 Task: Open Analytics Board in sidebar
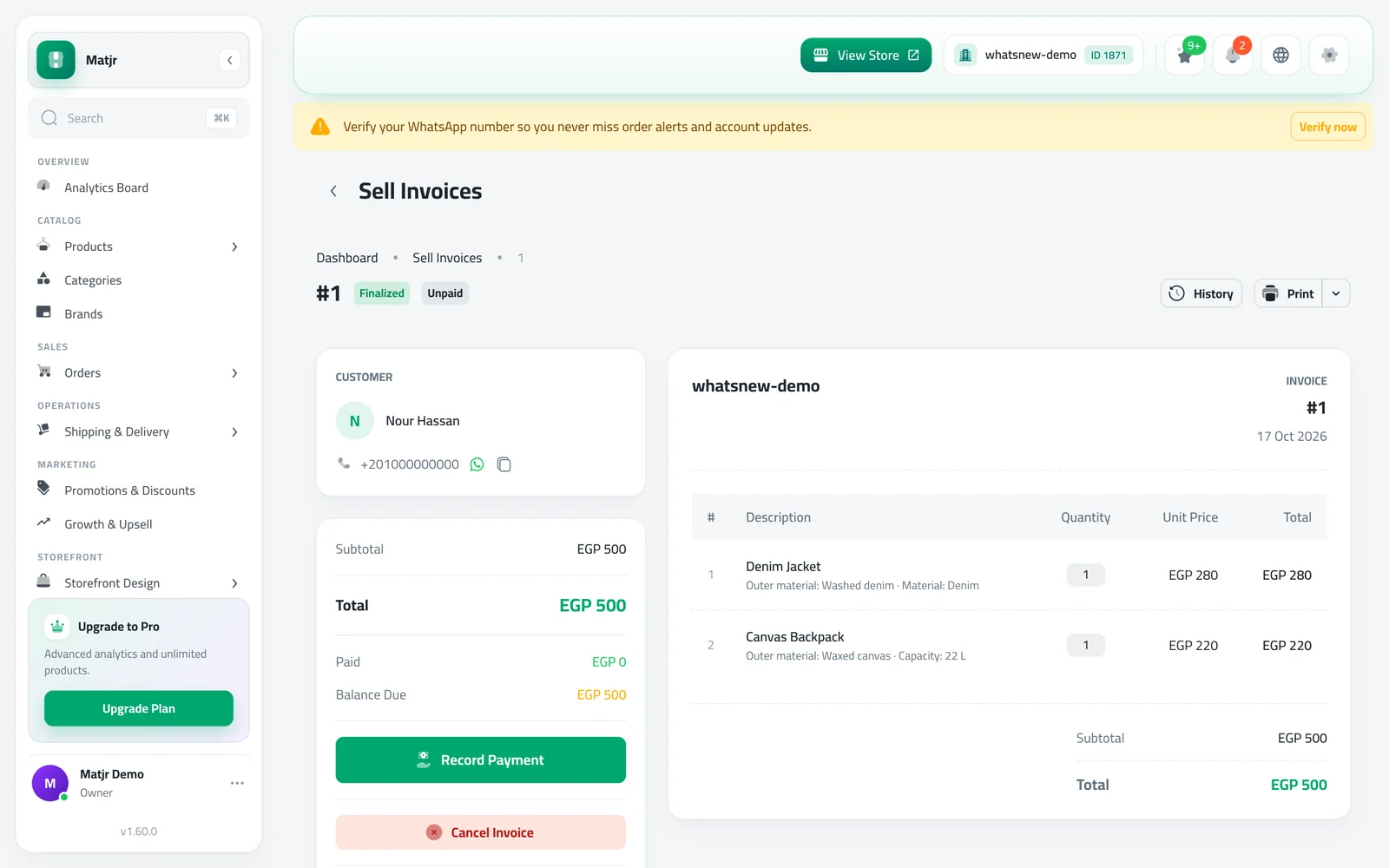click(139, 187)
